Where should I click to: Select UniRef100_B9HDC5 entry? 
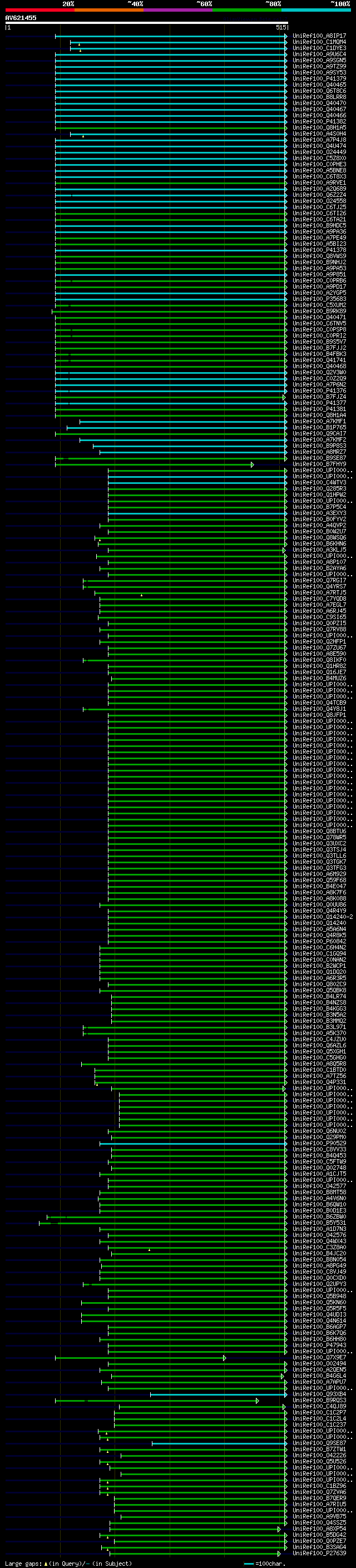319,225
